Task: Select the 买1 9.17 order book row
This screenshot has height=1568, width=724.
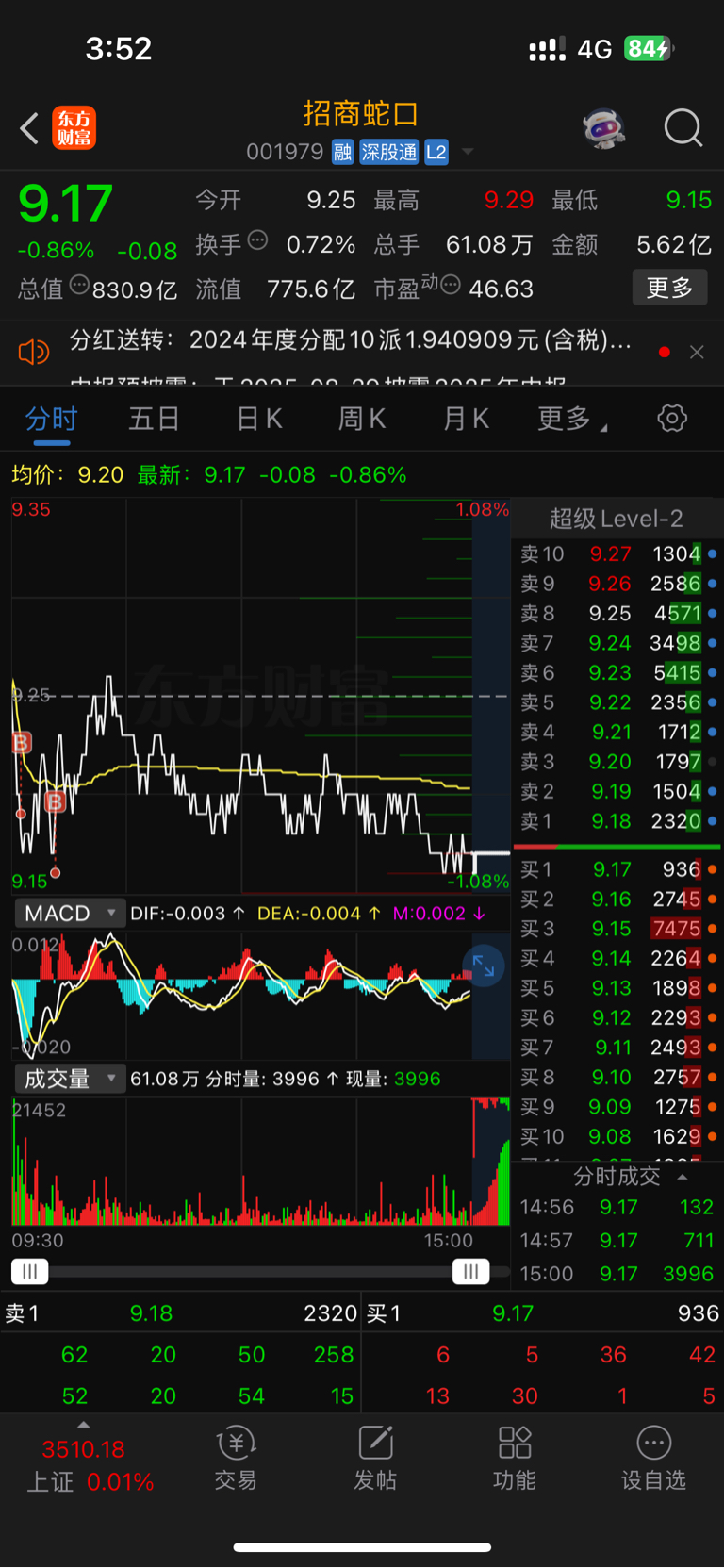Action: coord(617,869)
